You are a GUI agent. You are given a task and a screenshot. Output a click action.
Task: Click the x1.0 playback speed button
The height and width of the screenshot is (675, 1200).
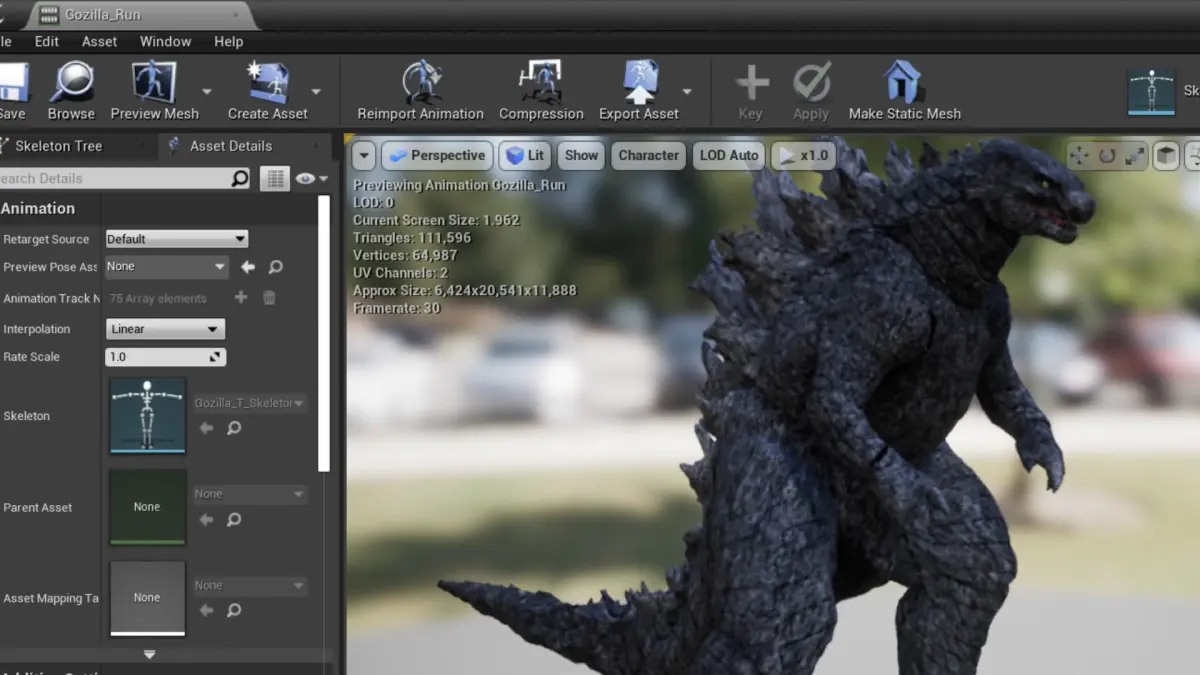tap(803, 156)
